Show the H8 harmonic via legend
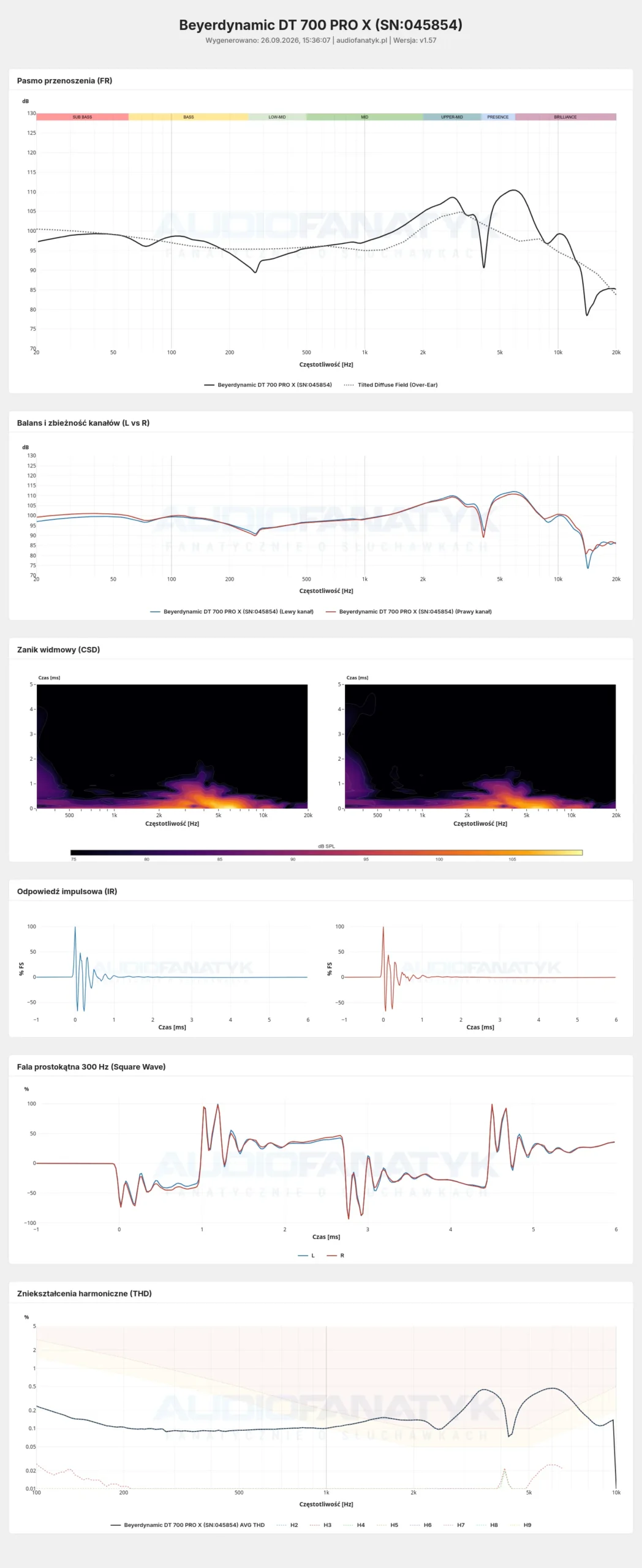 point(487,1525)
